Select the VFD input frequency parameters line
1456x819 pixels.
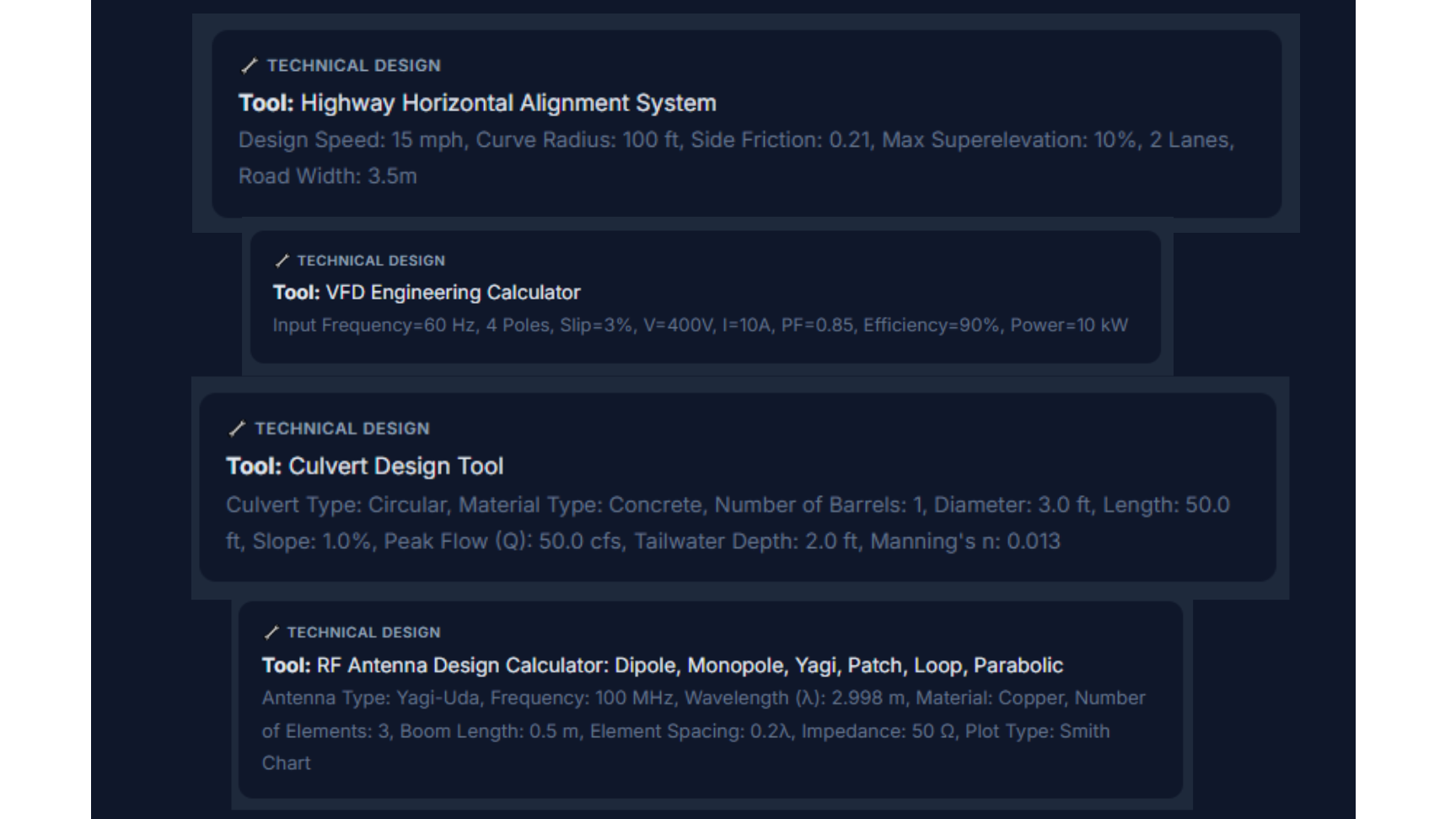click(701, 326)
